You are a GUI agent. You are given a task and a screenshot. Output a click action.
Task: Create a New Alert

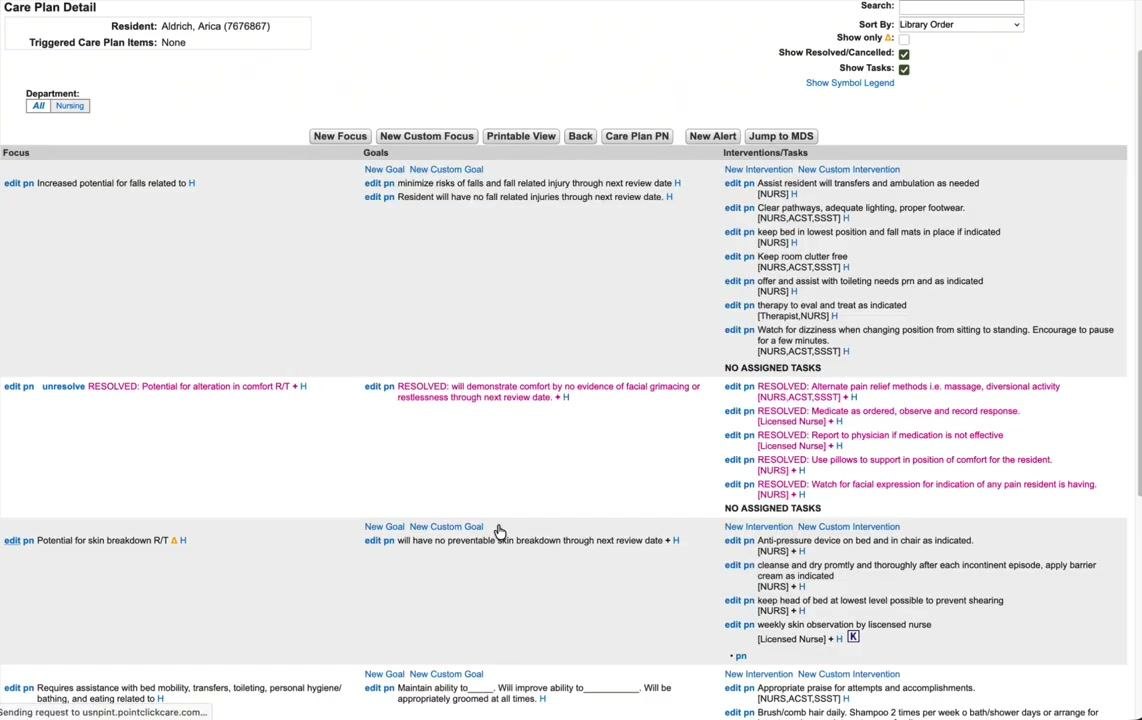click(x=713, y=136)
